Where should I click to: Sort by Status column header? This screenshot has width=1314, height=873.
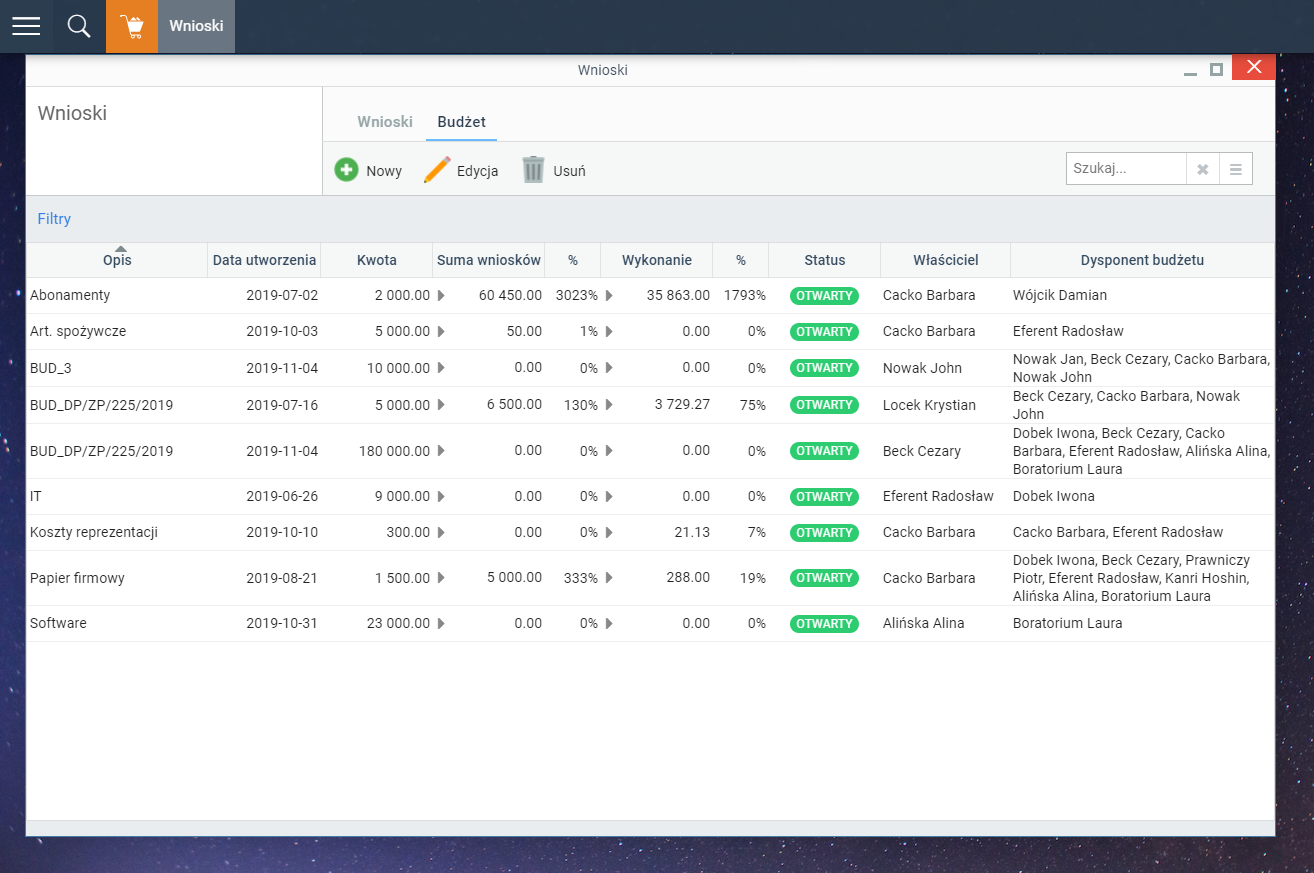(x=825, y=260)
